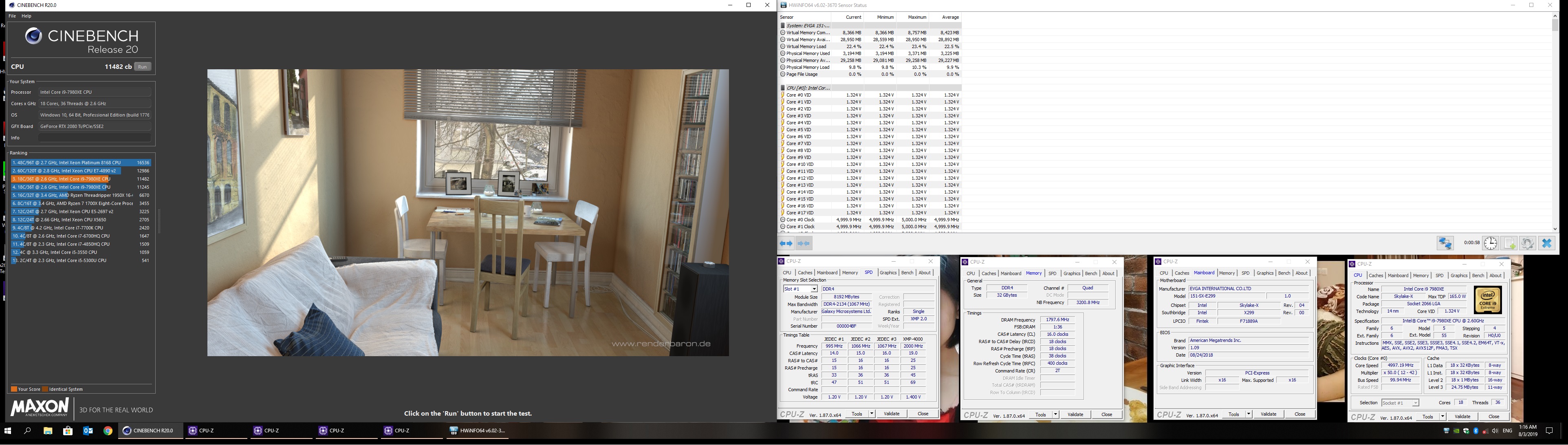The height and width of the screenshot is (445, 1568).
Task: Click Tools button in Mainboard CPU-Z window
Action: (1233, 414)
